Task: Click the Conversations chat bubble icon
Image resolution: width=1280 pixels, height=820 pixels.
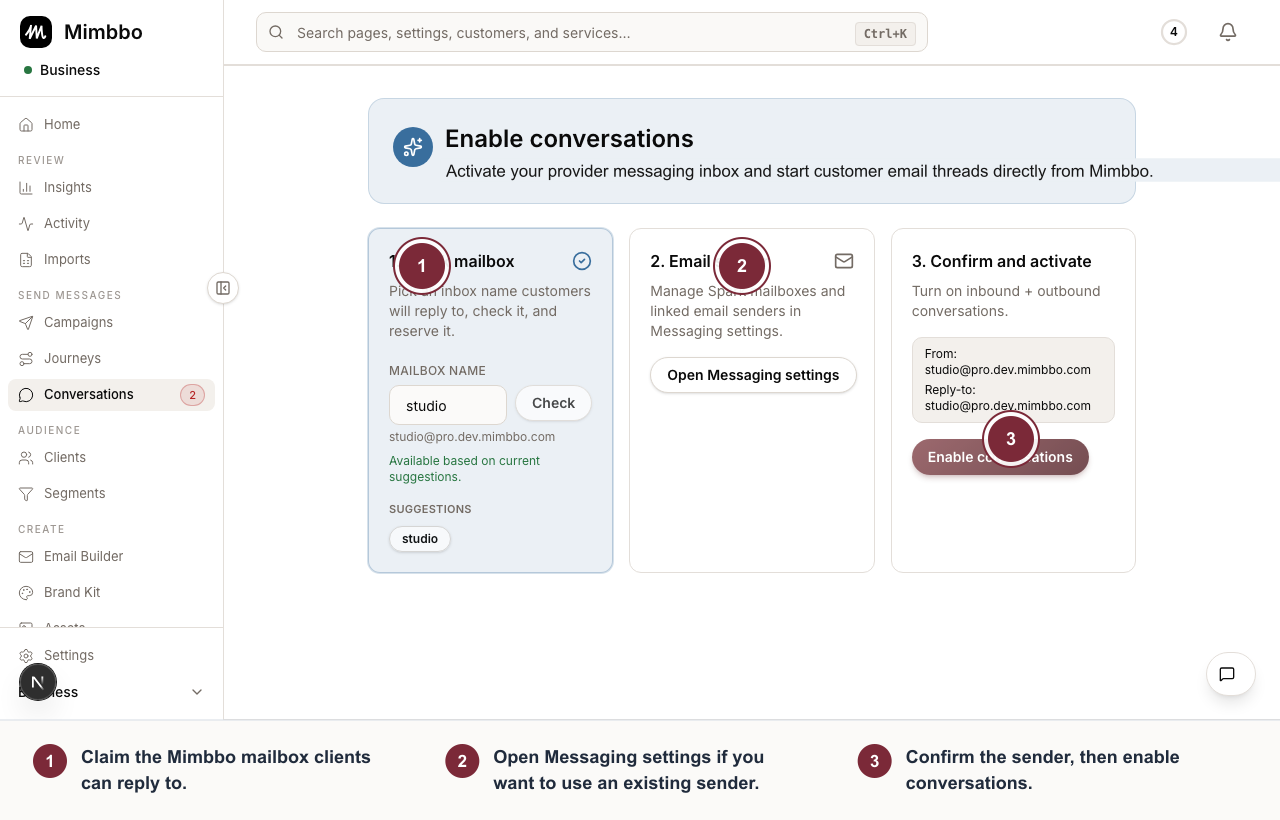Action: click(x=26, y=395)
